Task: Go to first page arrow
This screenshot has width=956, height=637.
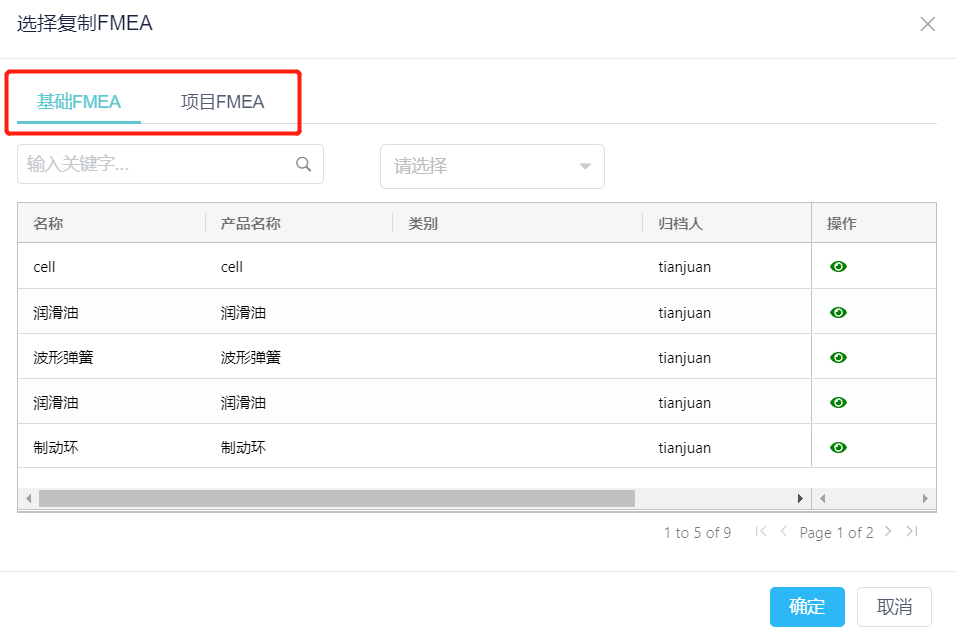Action: click(x=760, y=532)
